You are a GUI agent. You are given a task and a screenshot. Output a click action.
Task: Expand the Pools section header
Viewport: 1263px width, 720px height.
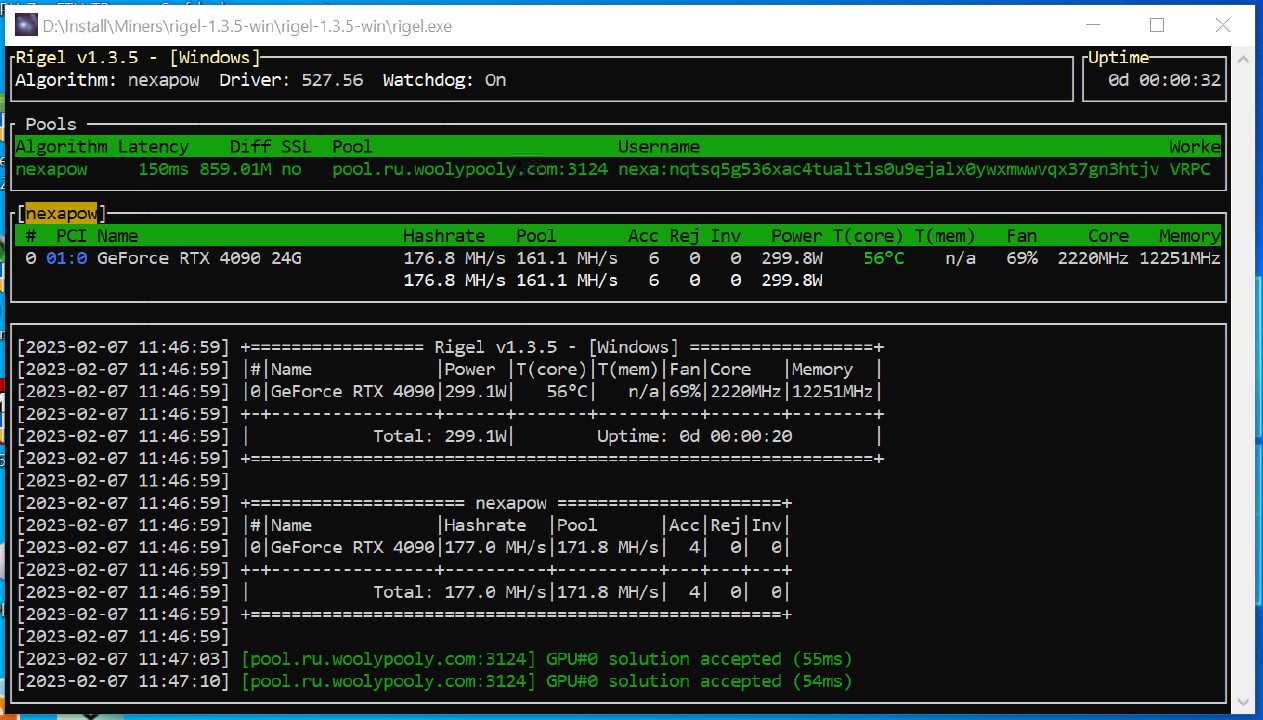[50, 124]
